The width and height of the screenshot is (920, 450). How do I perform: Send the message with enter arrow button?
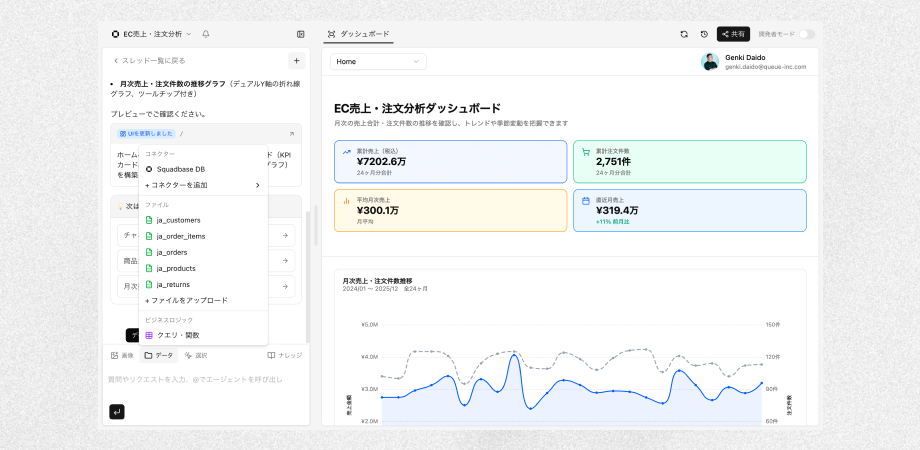(x=117, y=412)
